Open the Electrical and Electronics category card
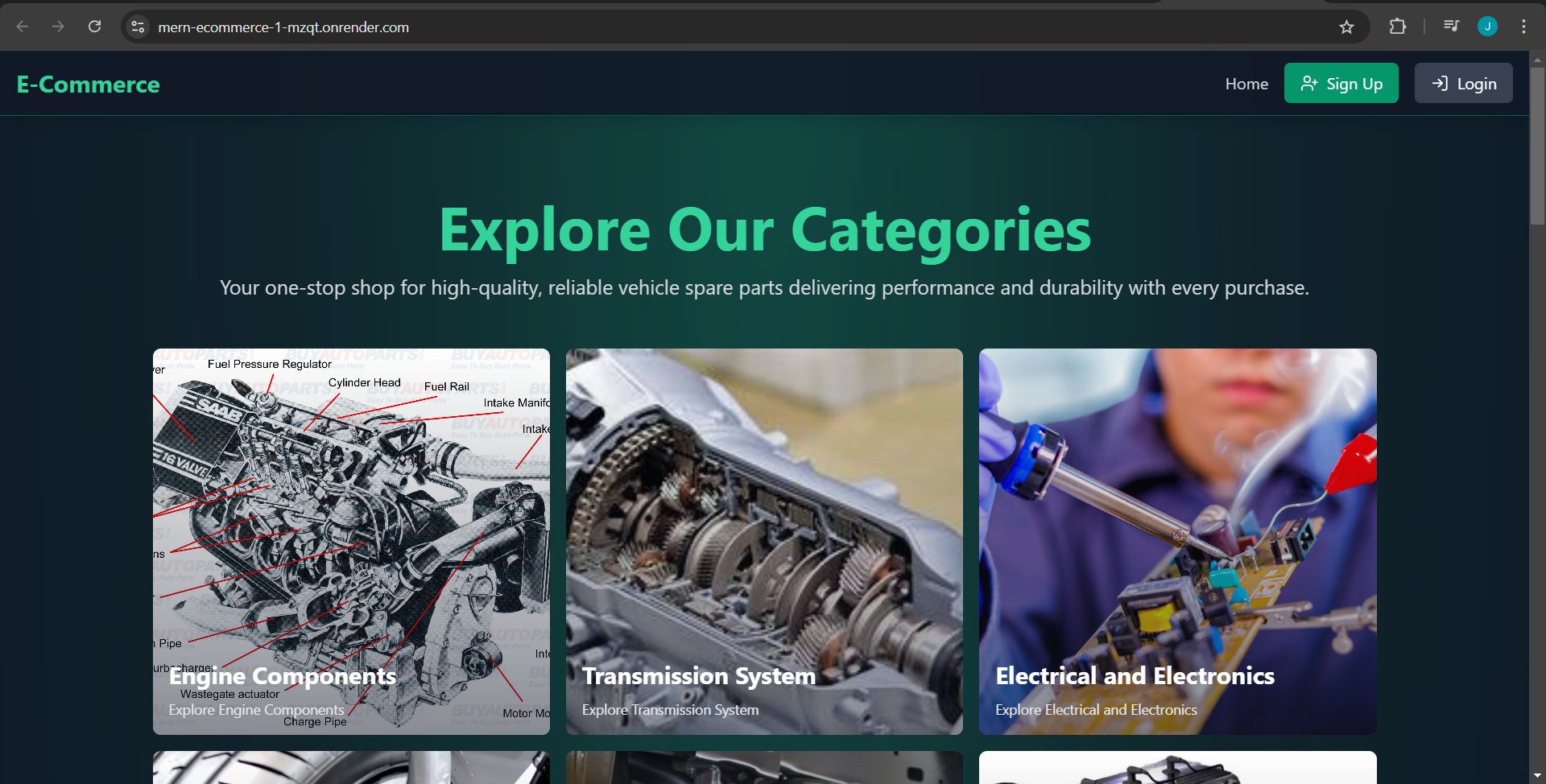This screenshot has height=784, width=1546. (1178, 541)
